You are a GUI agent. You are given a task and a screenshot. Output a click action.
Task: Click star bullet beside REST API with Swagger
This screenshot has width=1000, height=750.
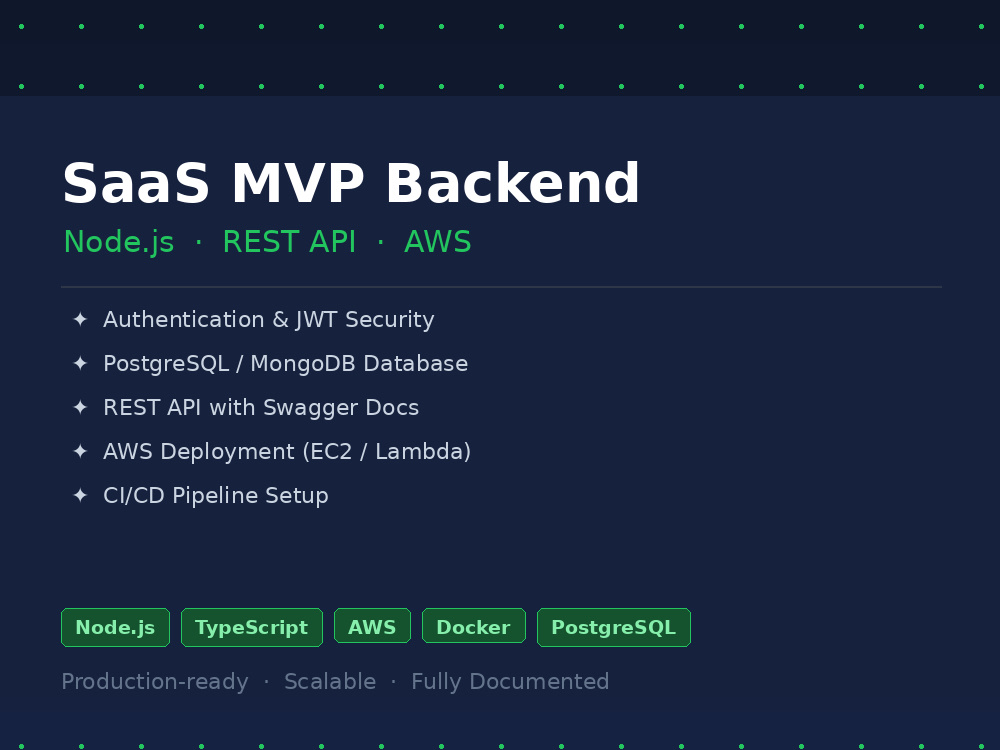coord(80,407)
